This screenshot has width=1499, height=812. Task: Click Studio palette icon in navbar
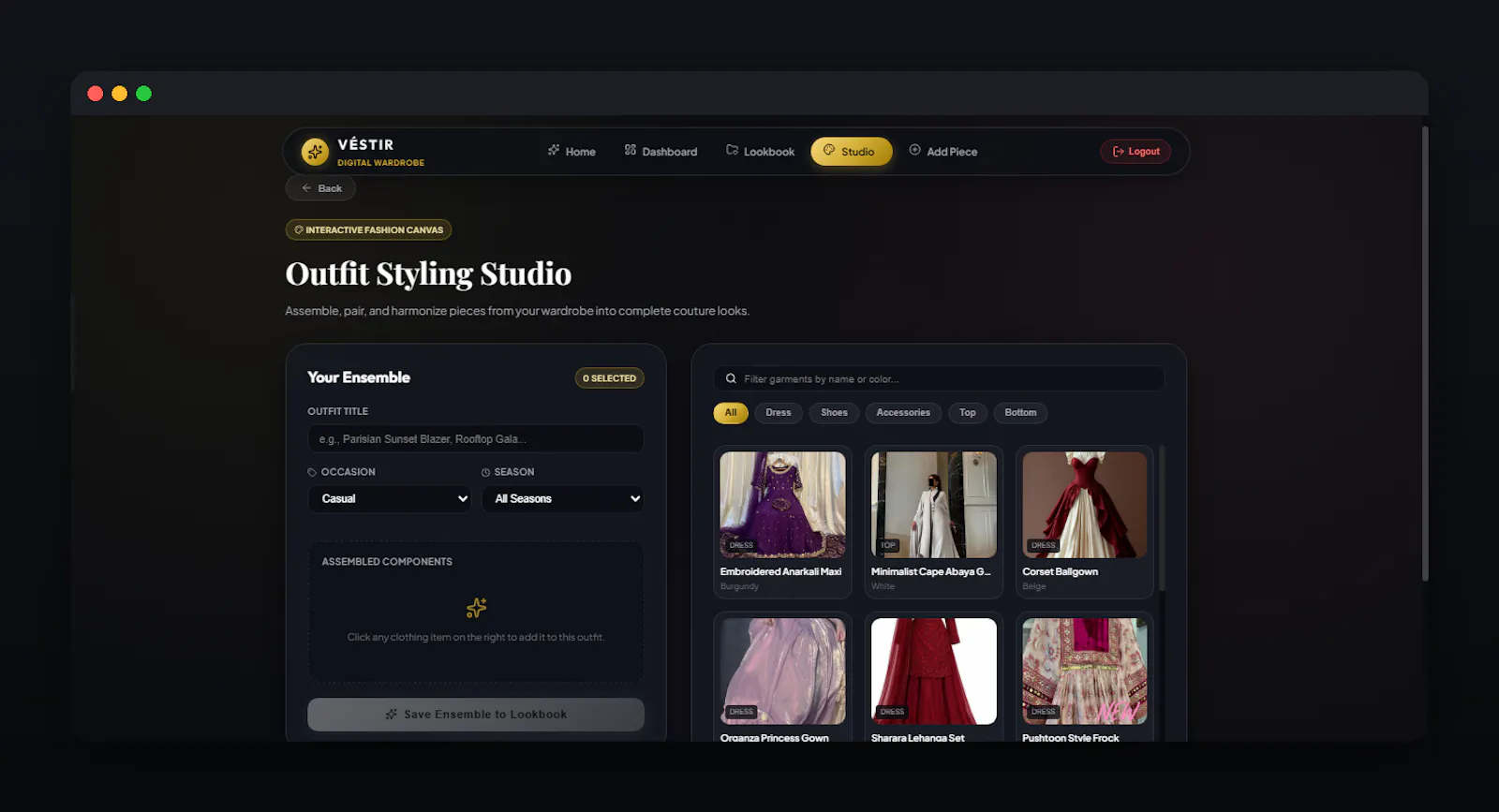[x=829, y=150]
